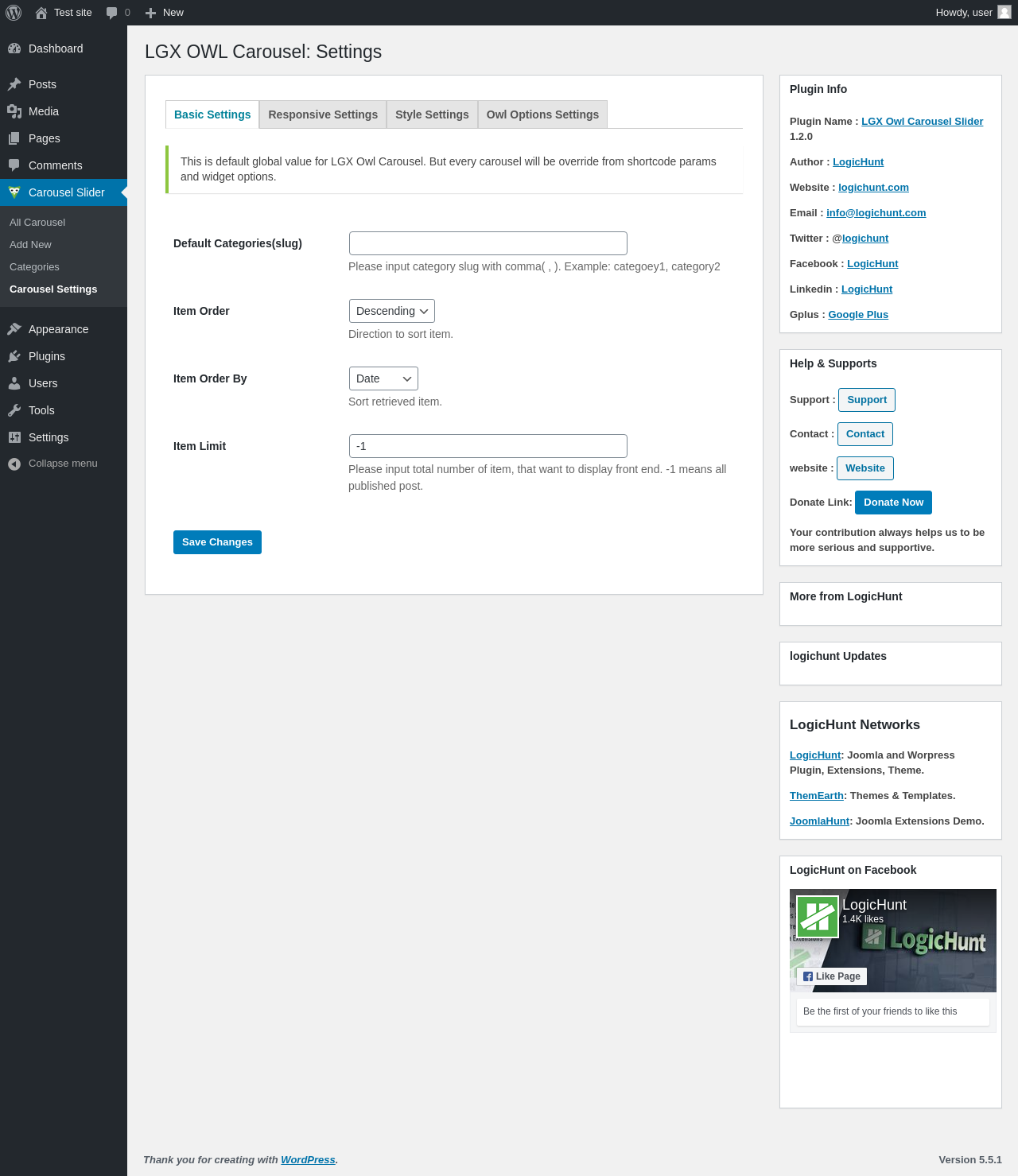Open the Style Settings tab
Image resolution: width=1018 pixels, height=1176 pixels.
pos(432,114)
